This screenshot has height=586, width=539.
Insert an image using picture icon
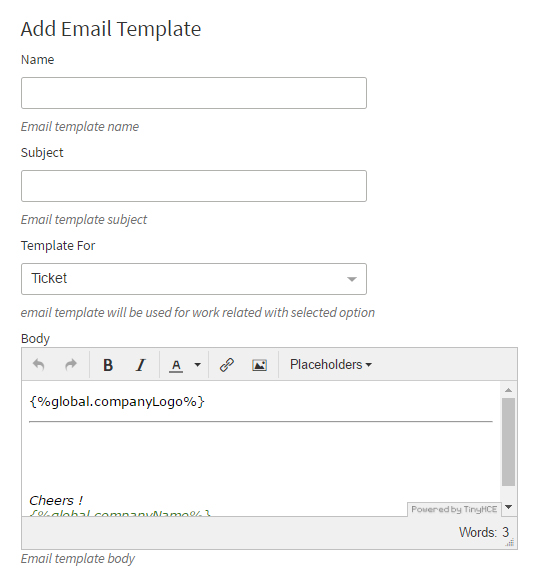click(259, 365)
